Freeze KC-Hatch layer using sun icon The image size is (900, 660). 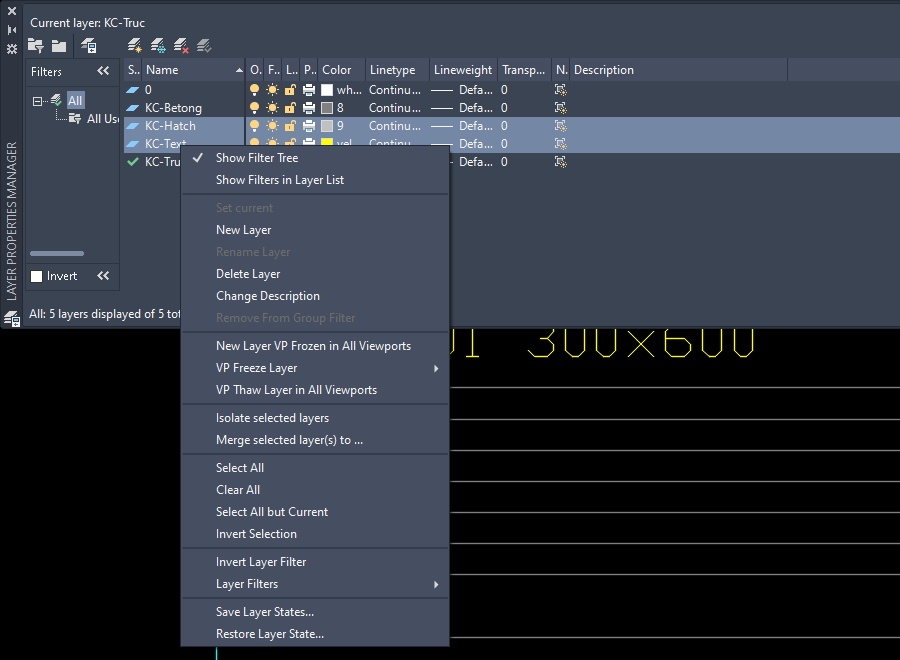click(x=273, y=126)
